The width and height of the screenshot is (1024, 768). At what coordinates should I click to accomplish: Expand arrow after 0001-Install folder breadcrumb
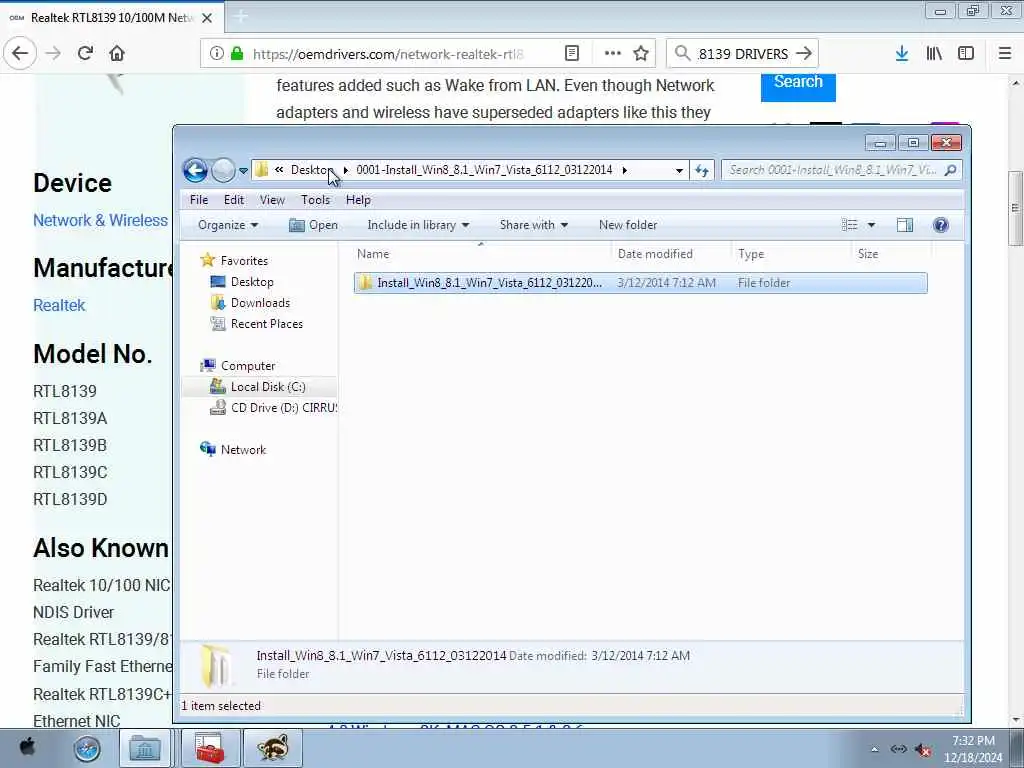coord(624,170)
